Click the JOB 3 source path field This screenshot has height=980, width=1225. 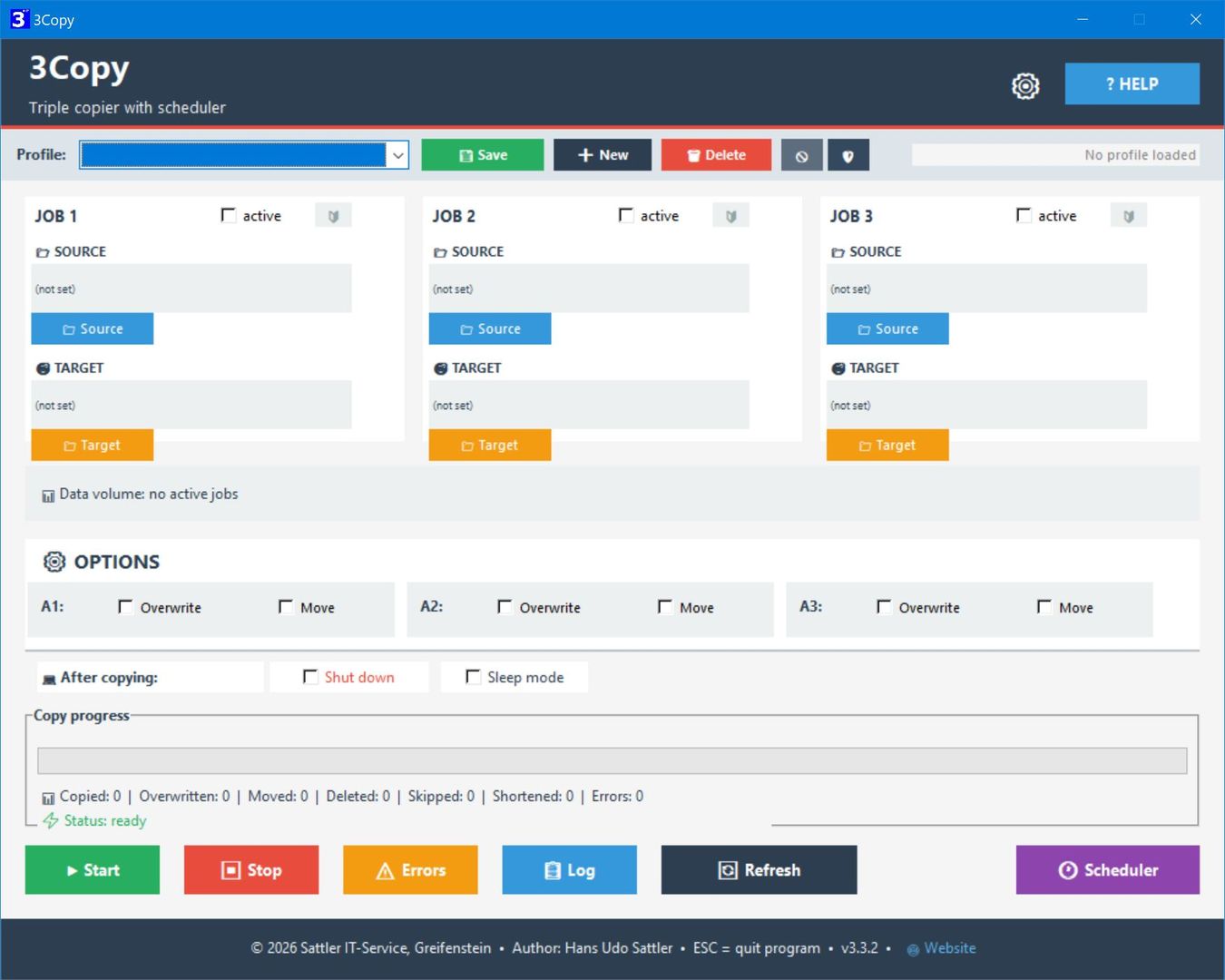coord(986,289)
